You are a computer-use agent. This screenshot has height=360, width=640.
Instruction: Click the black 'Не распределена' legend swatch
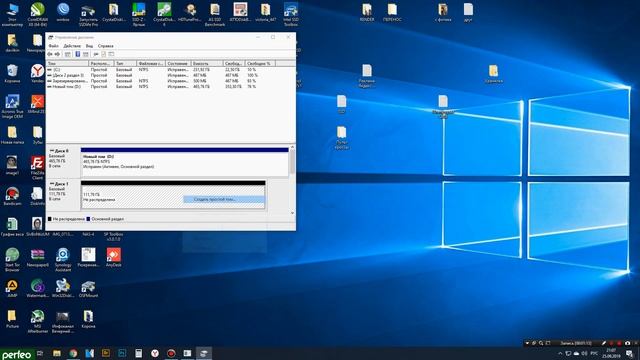coord(50,219)
